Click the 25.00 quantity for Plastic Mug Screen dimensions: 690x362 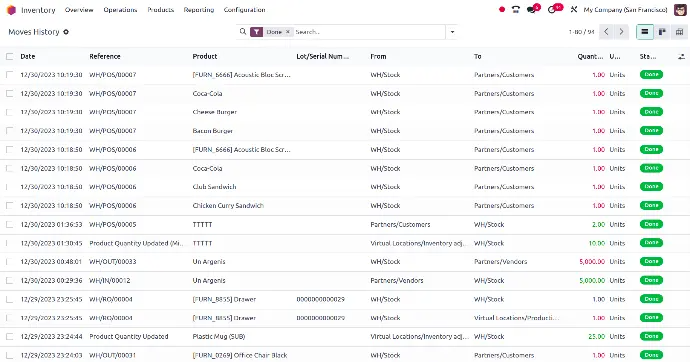(x=597, y=336)
